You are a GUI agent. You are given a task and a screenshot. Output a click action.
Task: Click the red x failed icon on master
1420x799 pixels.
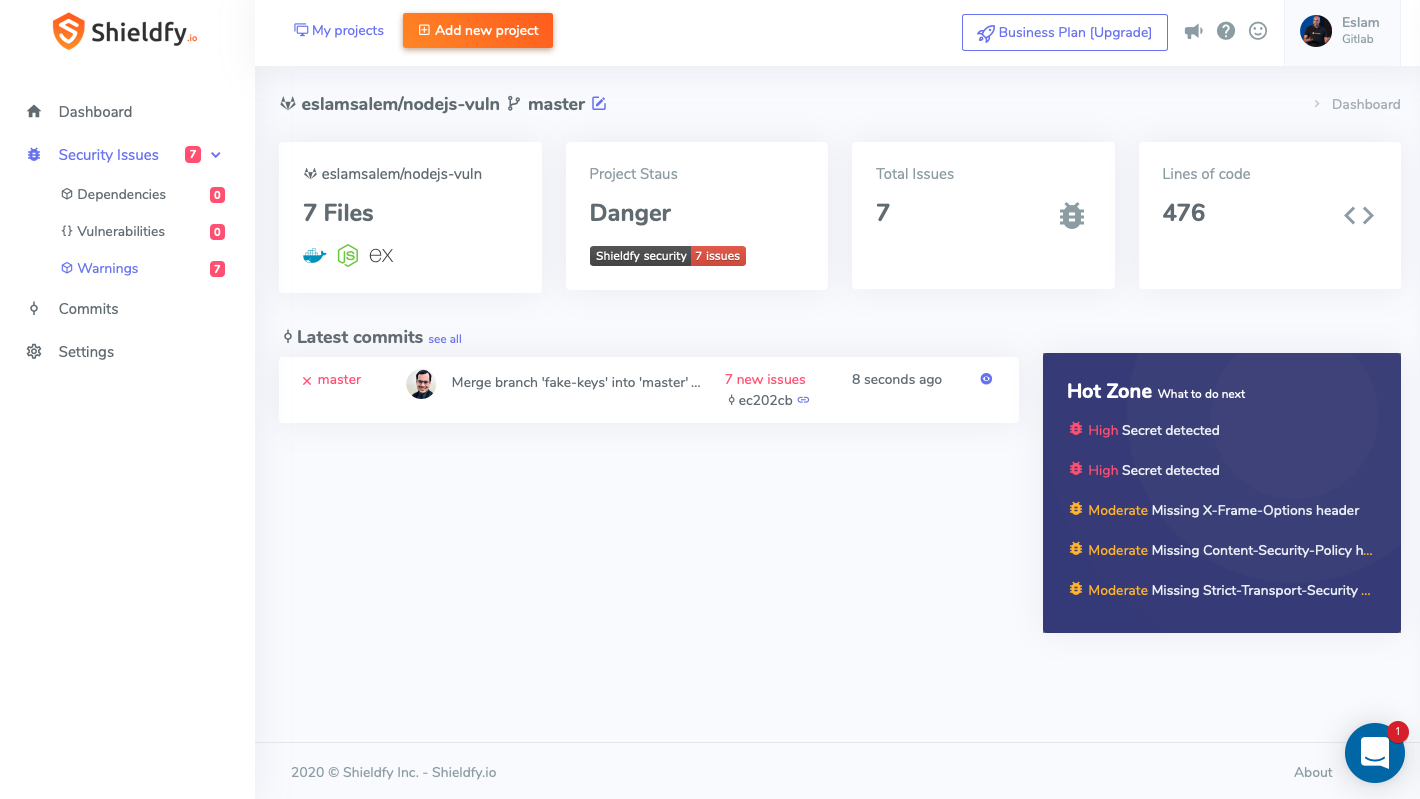pyautogui.click(x=307, y=381)
